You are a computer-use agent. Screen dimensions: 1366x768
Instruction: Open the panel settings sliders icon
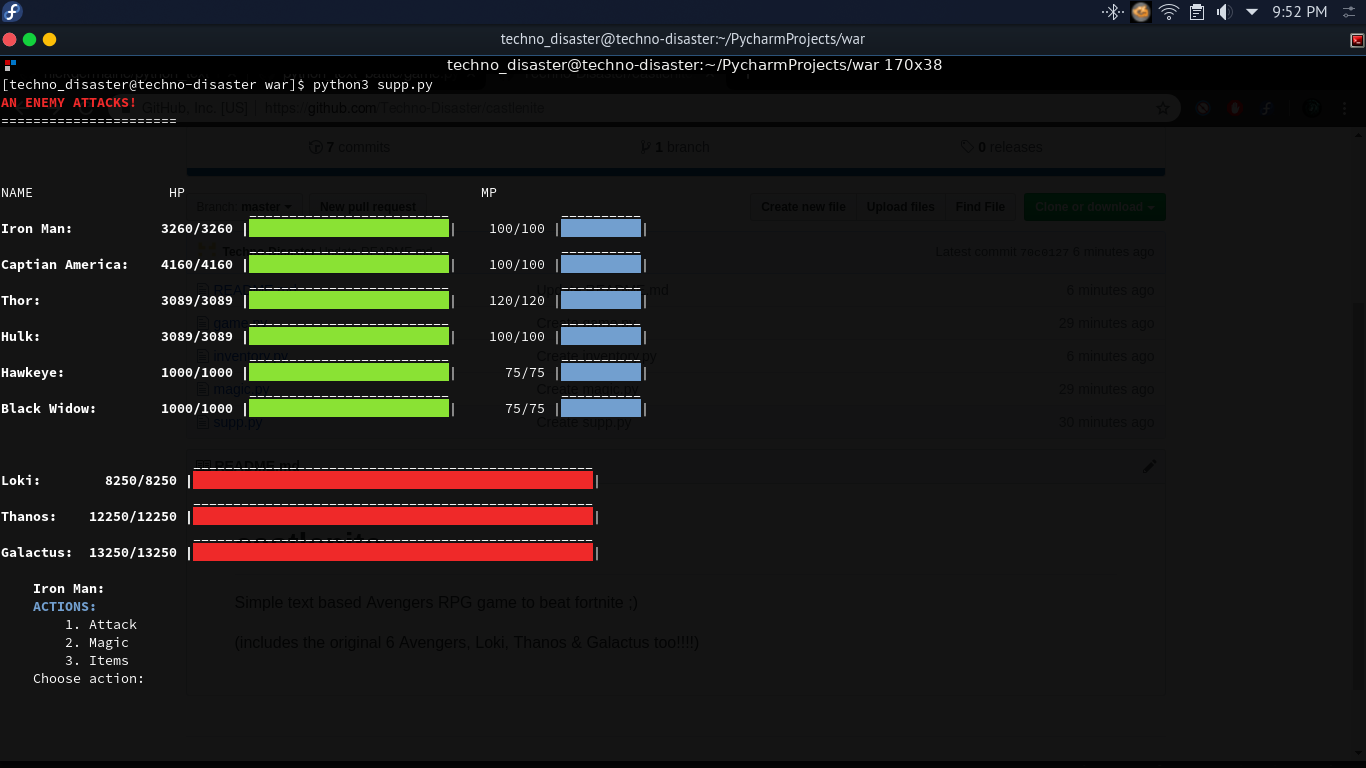coord(1350,12)
